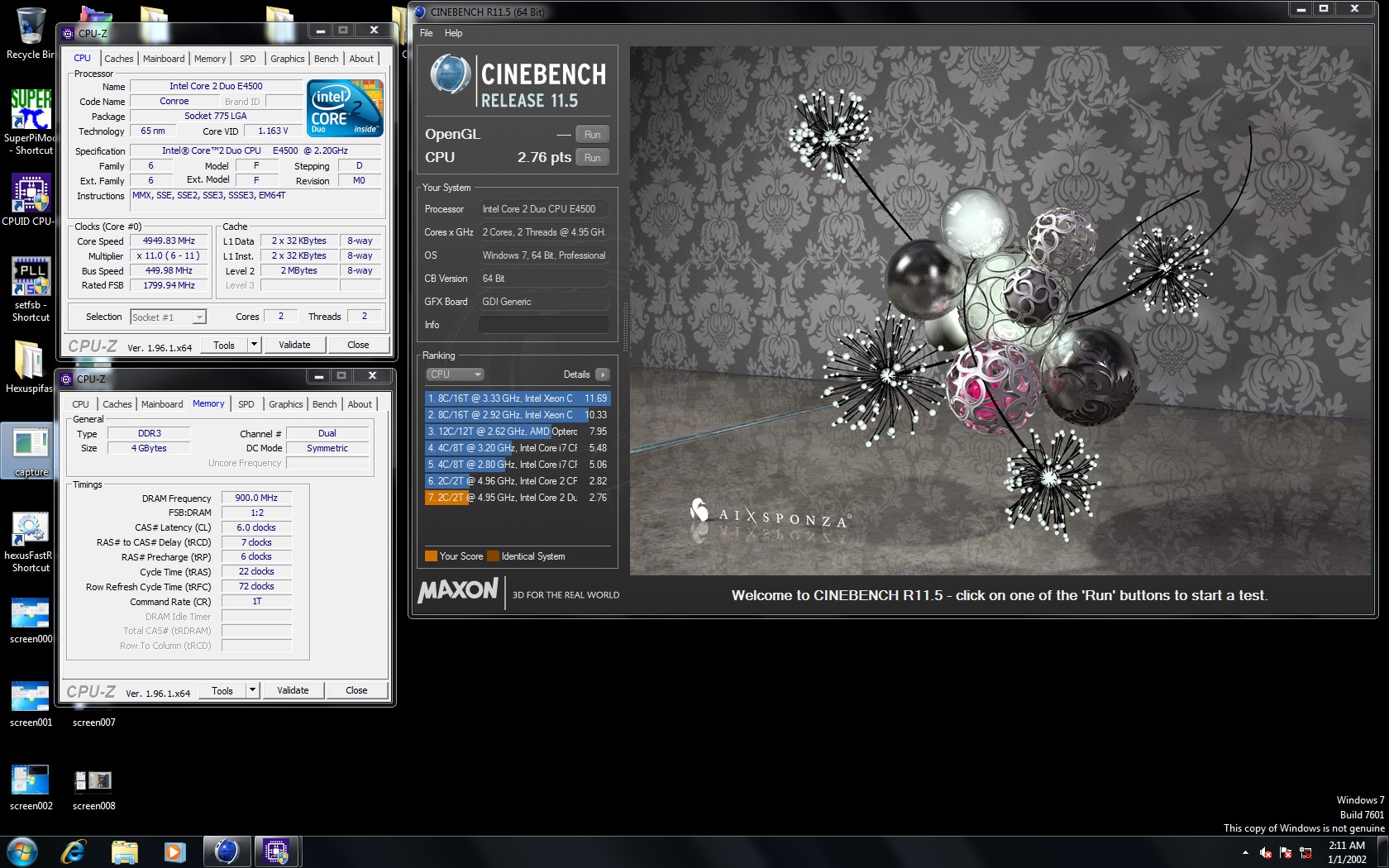Expand the ranking Details arrow
The width and height of the screenshot is (1389, 868).
[602, 374]
